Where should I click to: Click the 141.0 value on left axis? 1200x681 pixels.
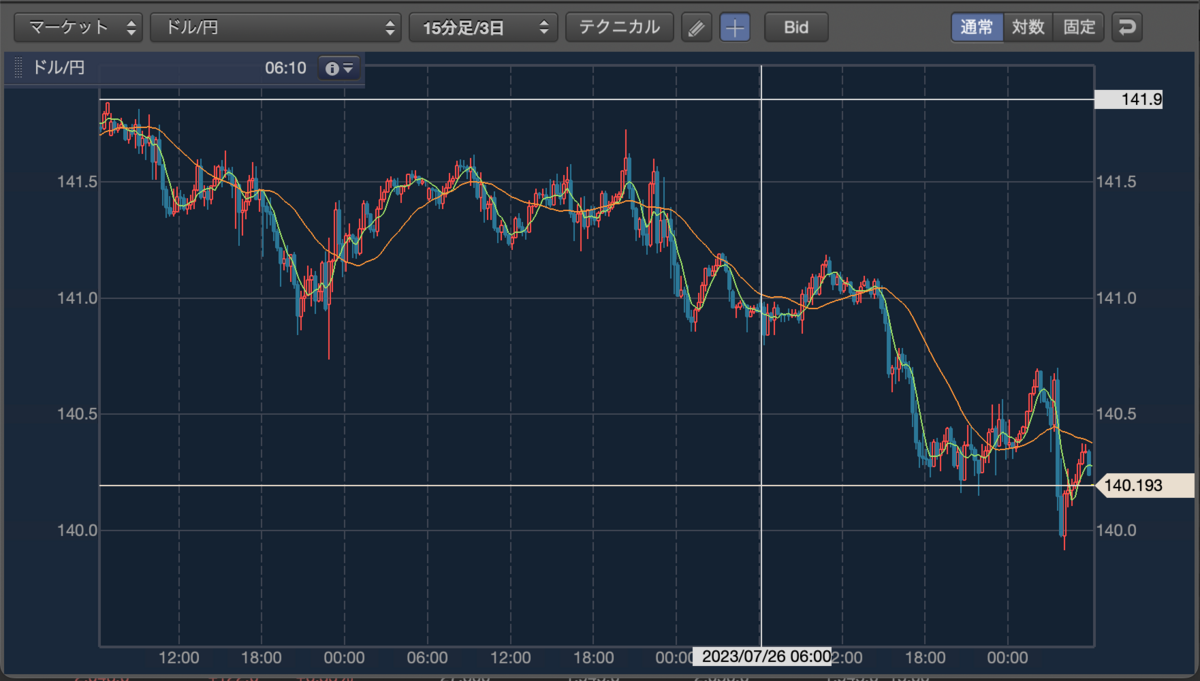(x=77, y=298)
